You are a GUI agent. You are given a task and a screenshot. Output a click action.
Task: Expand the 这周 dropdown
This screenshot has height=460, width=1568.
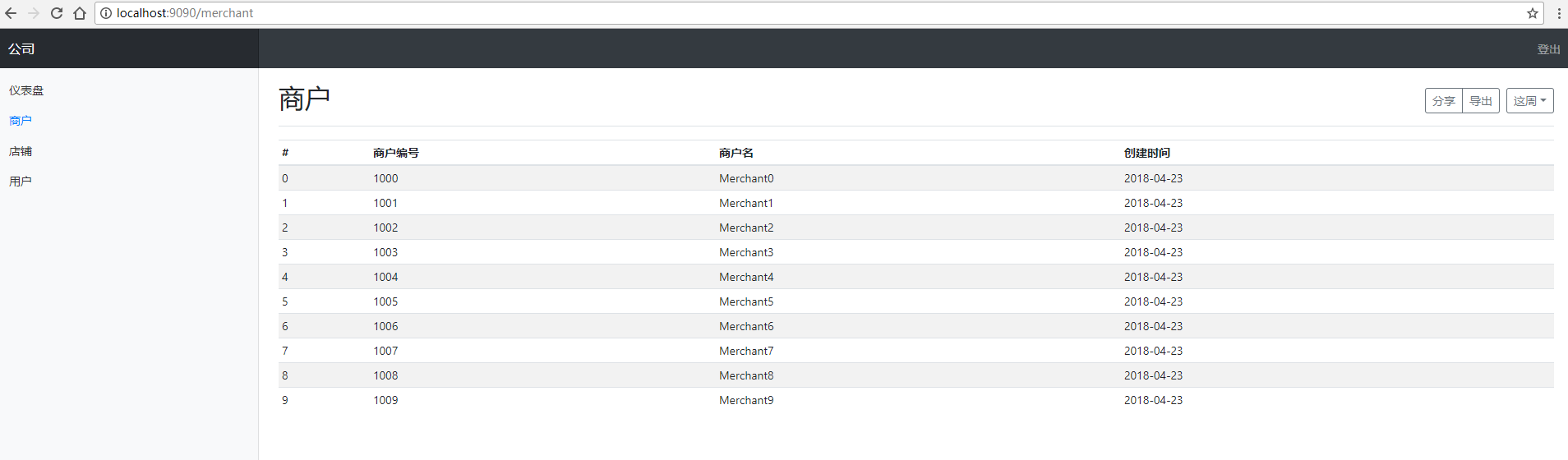click(1529, 101)
